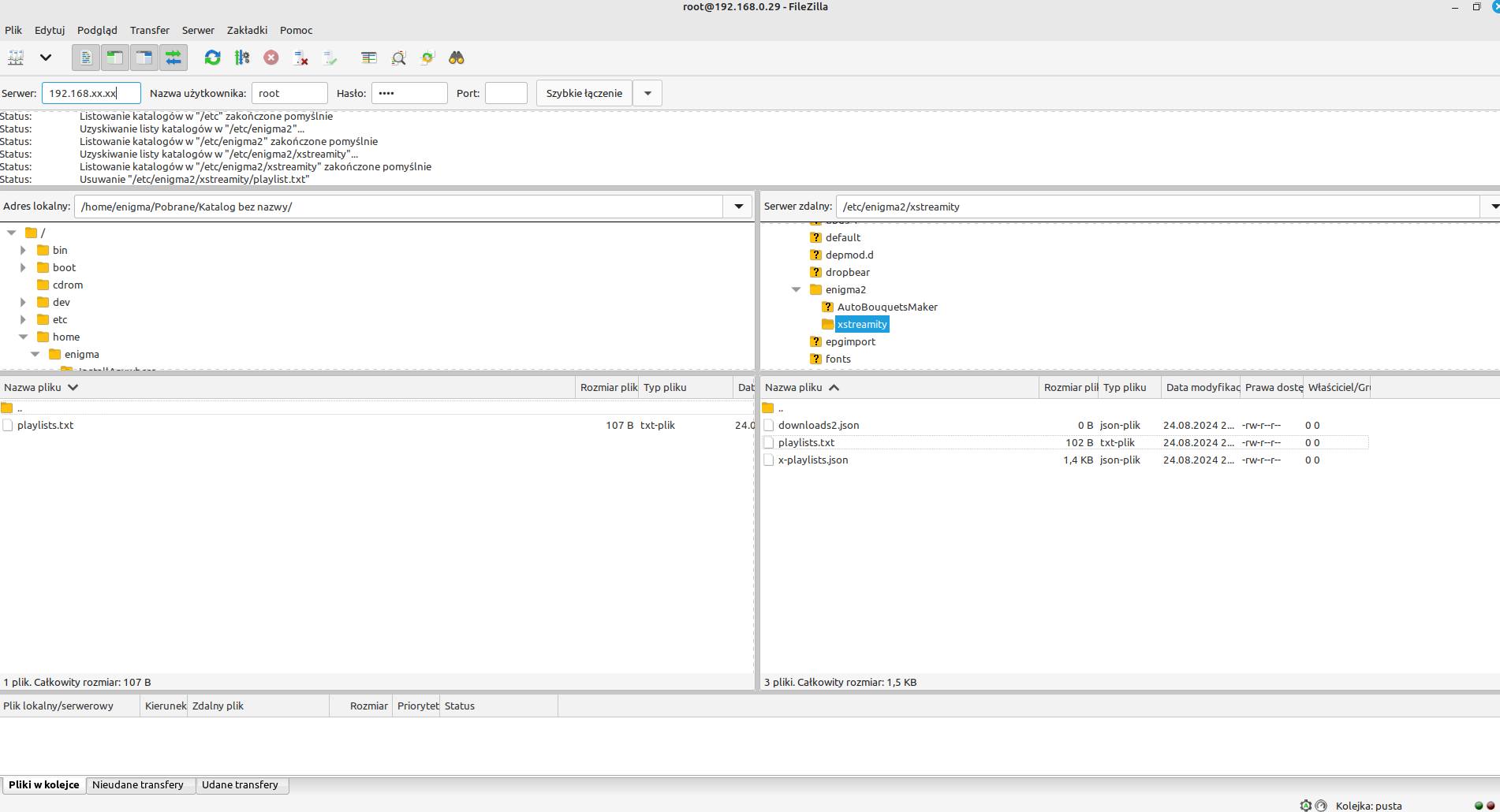Open the recent servers dropdown next to Szybkie łączenie

tap(647, 92)
